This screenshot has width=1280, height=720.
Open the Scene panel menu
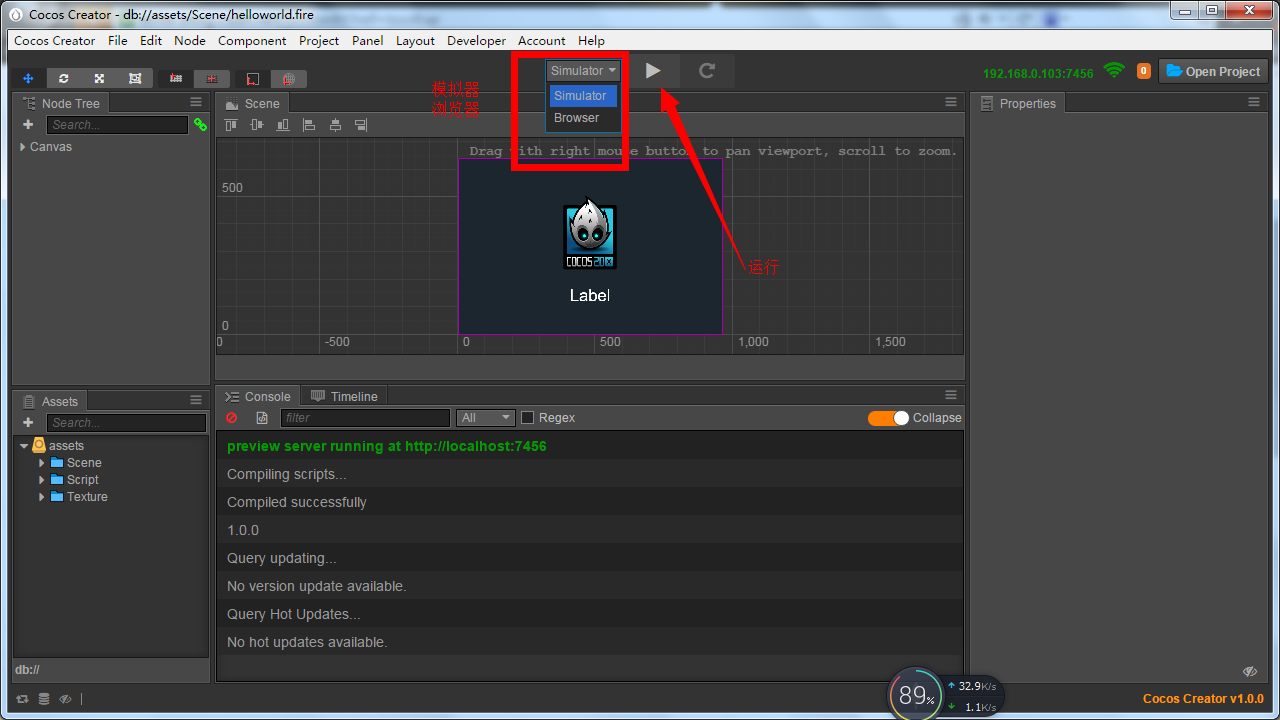[x=951, y=103]
